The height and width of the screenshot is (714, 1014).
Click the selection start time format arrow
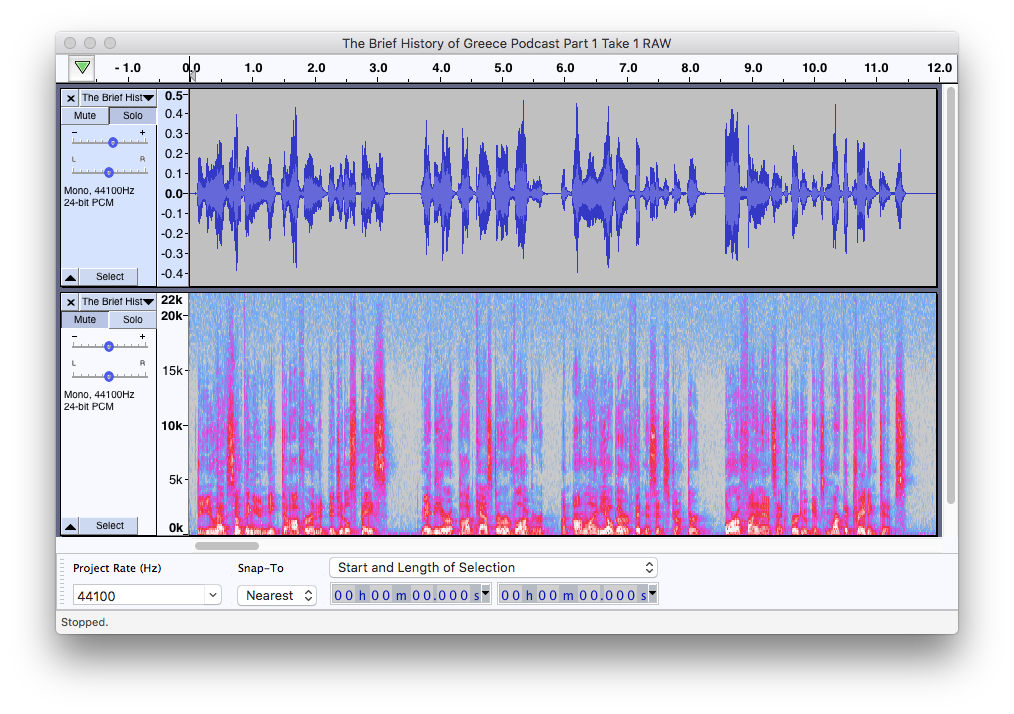click(x=486, y=593)
